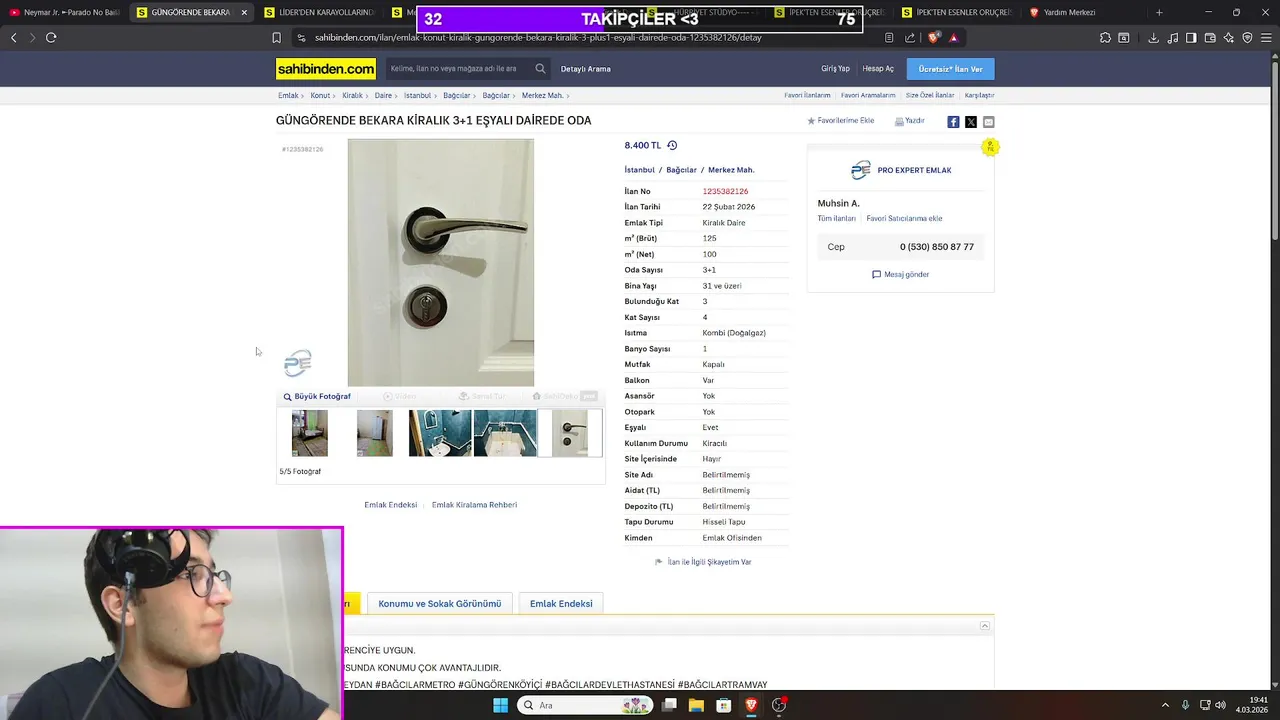The width and height of the screenshot is (1280, 720).
Task: Click the browser address bar URL
Action: [x=538, y=38]
